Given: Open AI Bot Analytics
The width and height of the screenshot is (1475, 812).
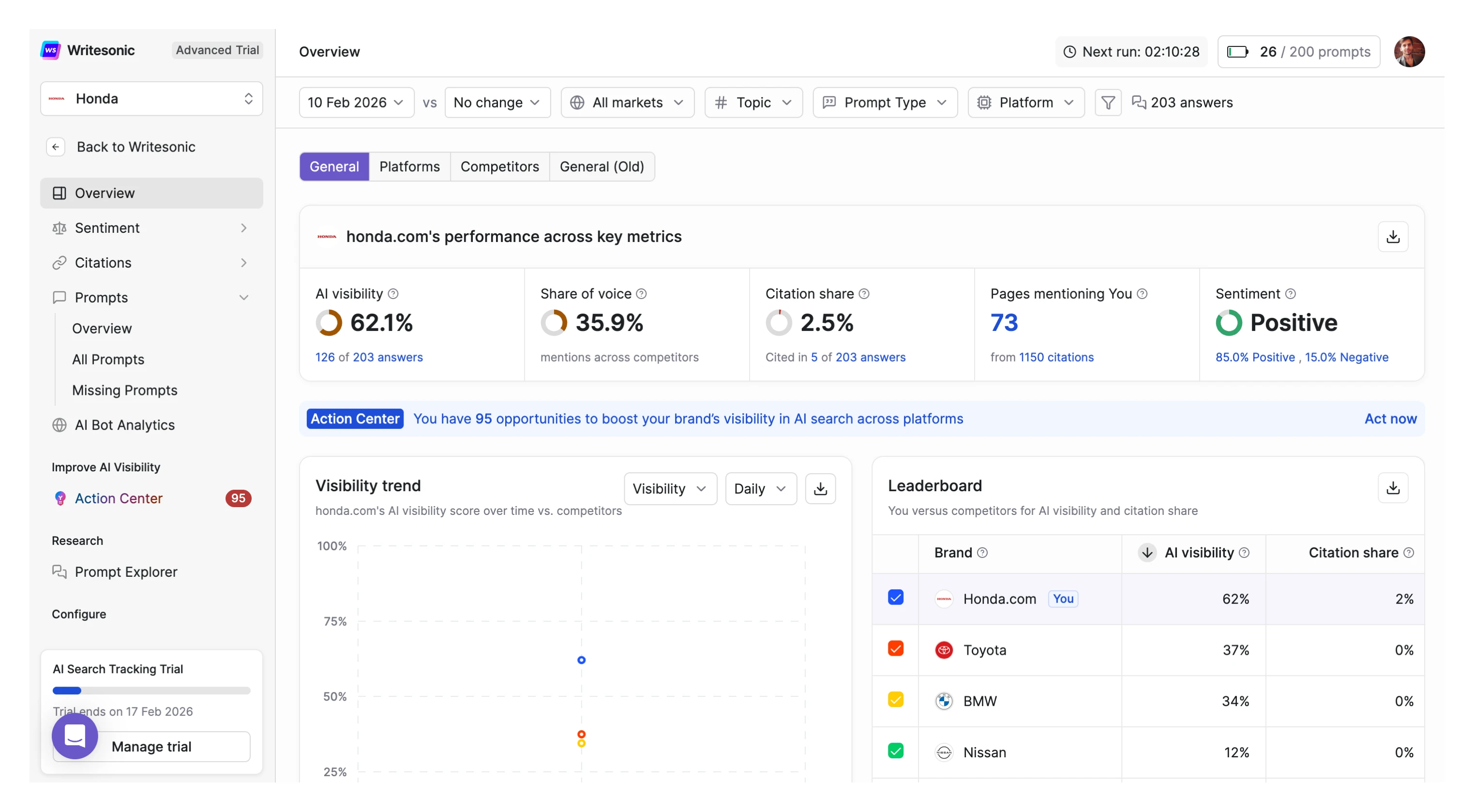Looking at the screenshot, I should (x=125, y=425).
